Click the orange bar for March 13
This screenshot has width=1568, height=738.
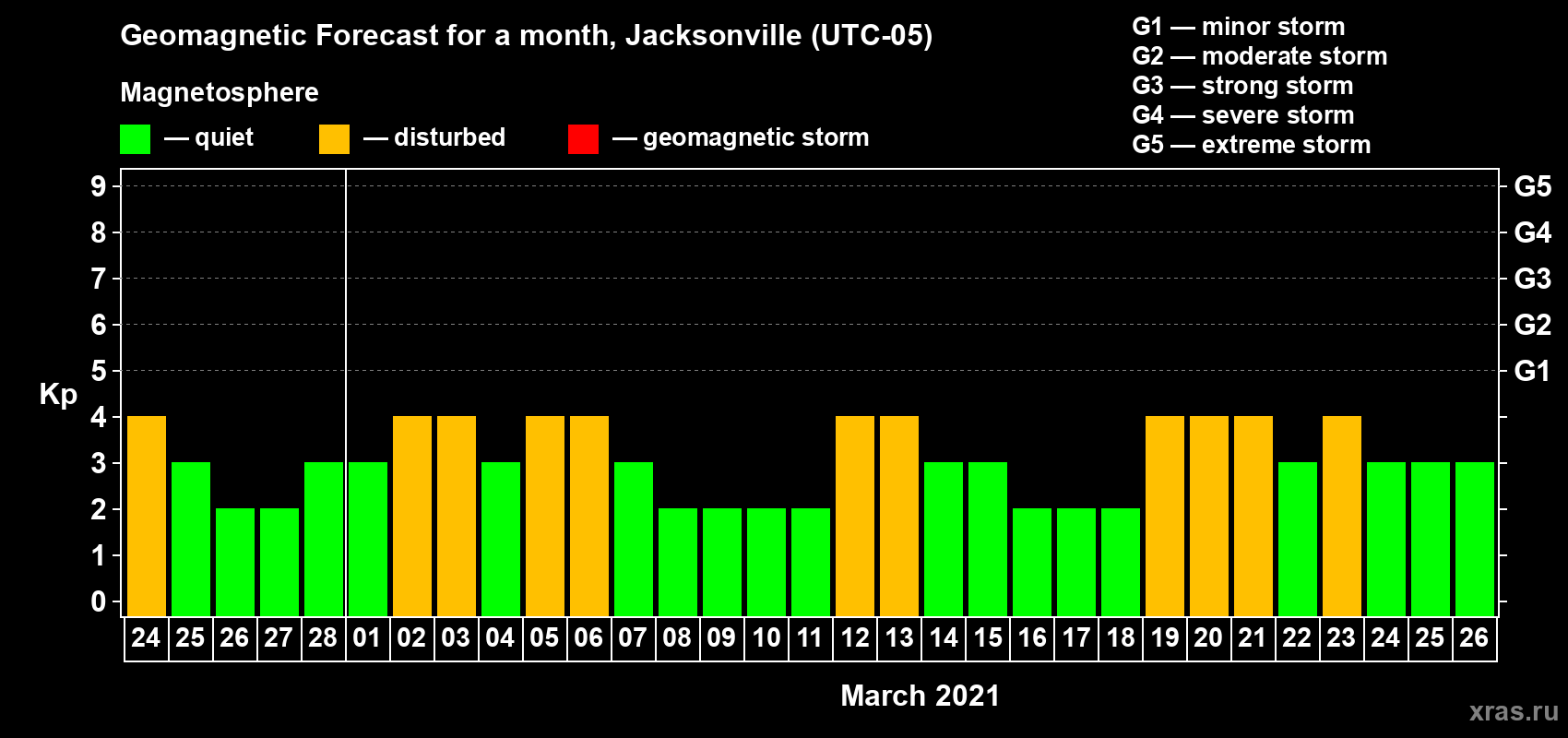click(x=899, y=517)
